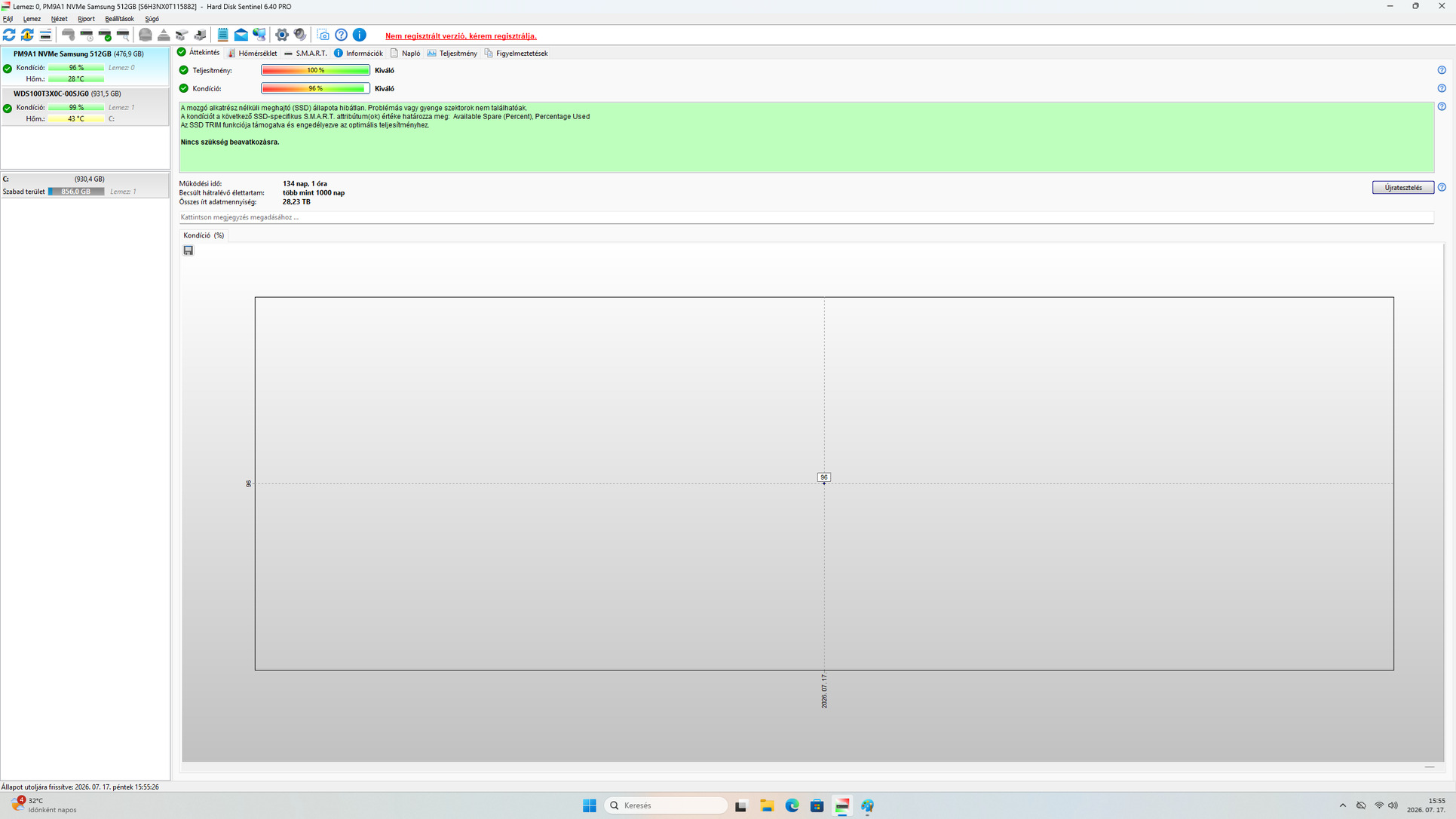1456x819 pixels.
Task: Click the refresh with warning icon
Action: coord(27,35)
